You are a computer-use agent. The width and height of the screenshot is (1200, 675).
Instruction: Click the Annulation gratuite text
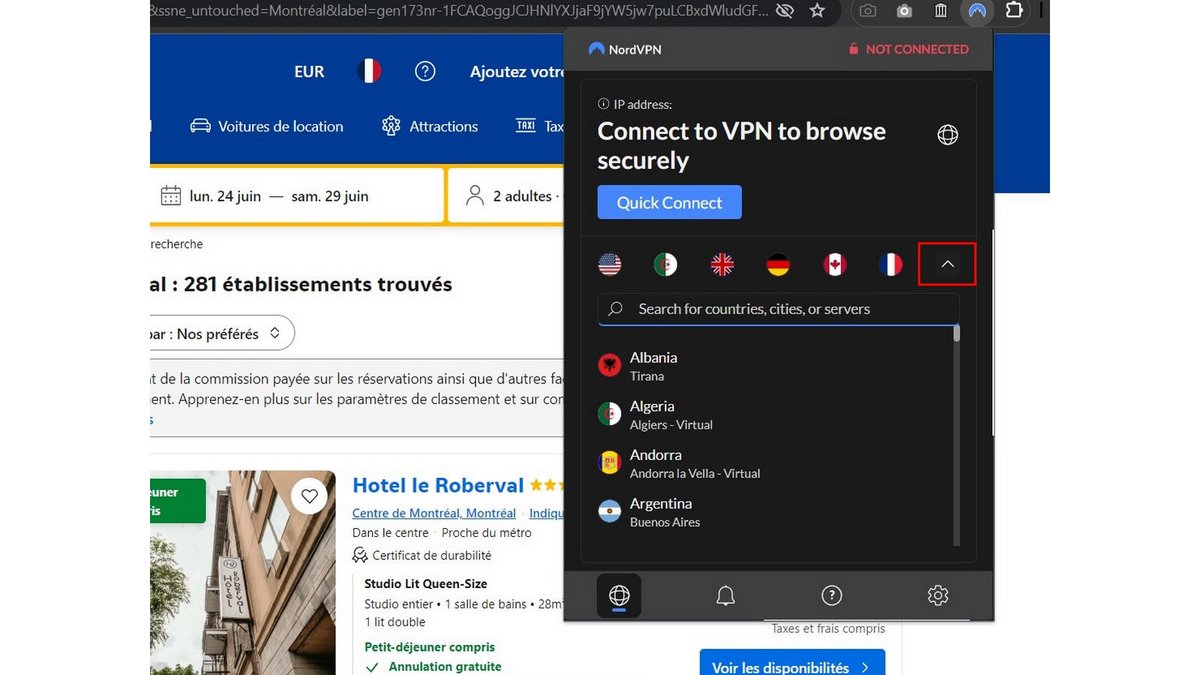445,667
